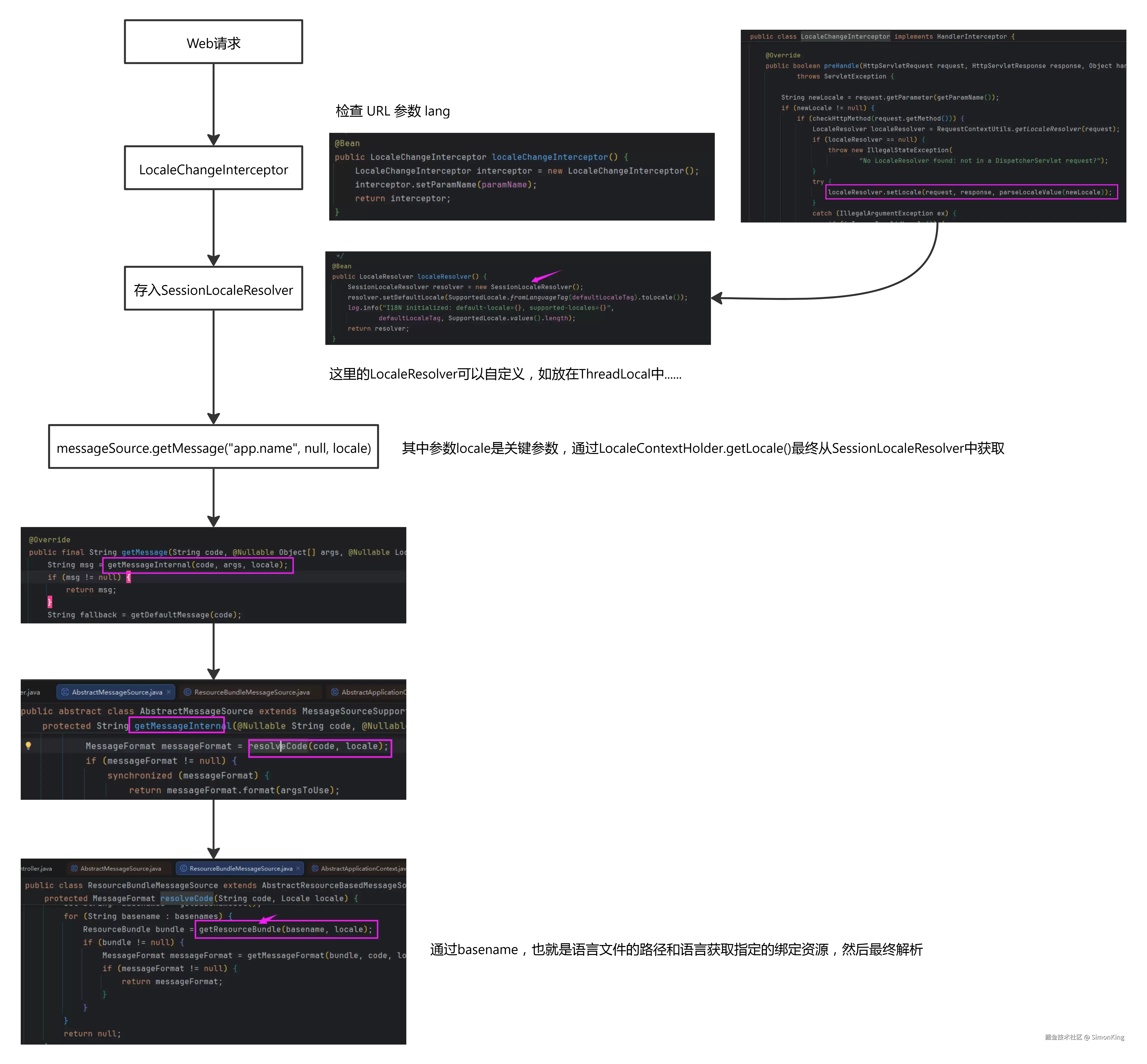Click the resolveCode method name in ResourceBundleMessageSource
This screenshot has width=1147, height=1064.
click(x=187, y=898)
